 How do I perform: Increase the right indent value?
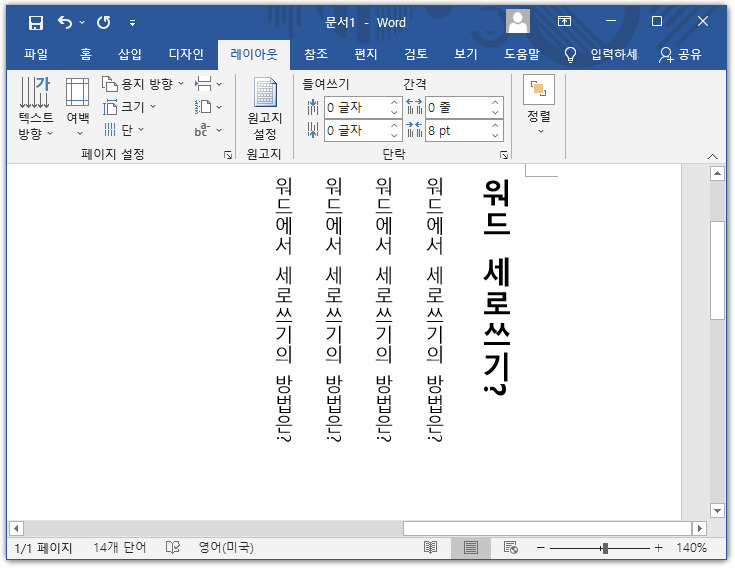point(394,125)
